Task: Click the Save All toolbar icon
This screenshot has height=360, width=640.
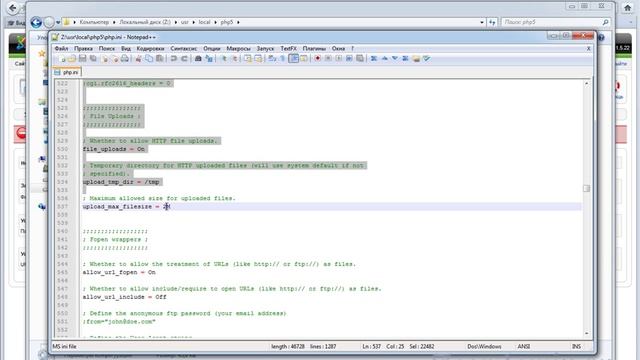Action: [x=93, y=59]
